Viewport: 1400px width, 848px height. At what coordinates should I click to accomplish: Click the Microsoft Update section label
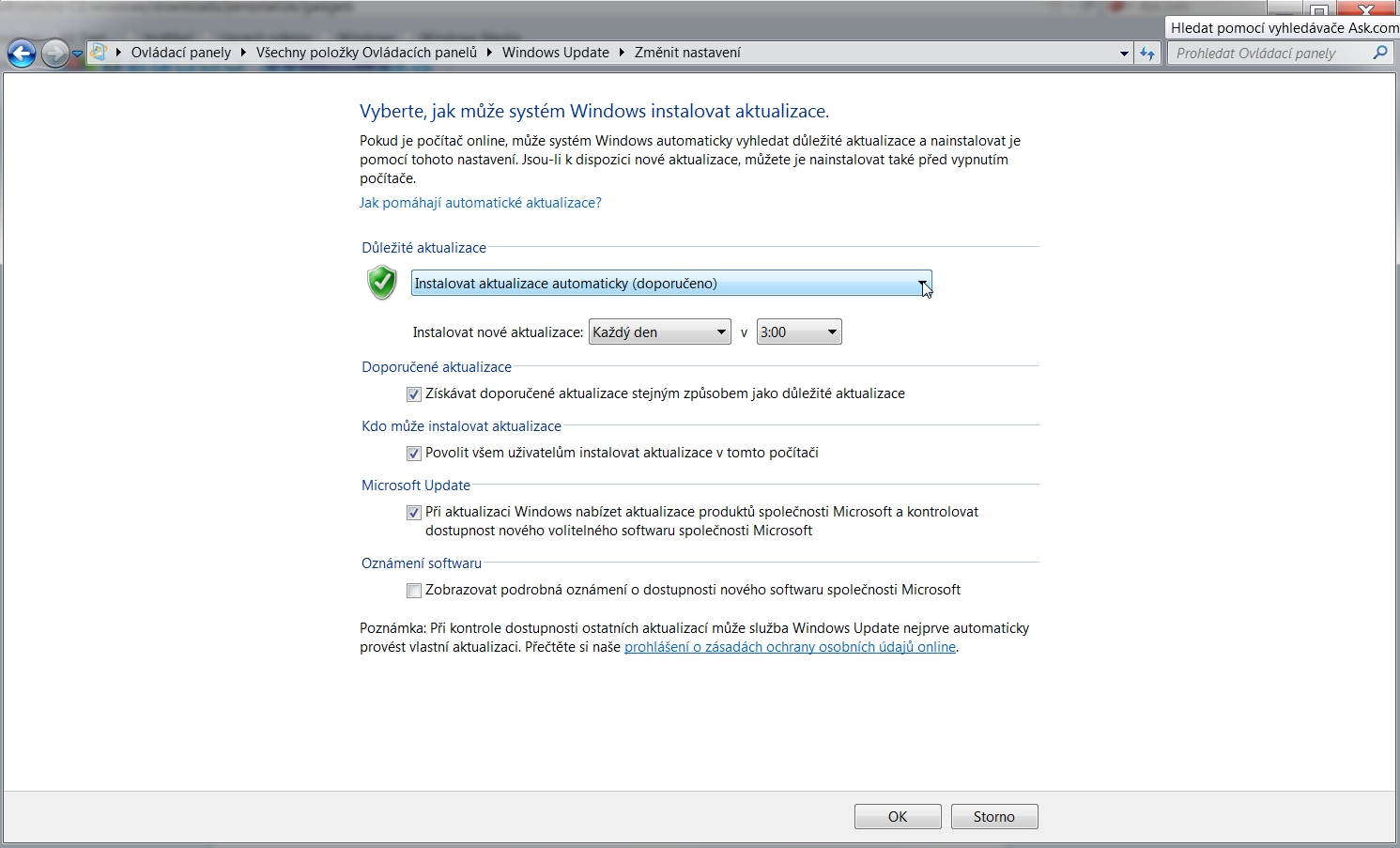click(416, 486)
